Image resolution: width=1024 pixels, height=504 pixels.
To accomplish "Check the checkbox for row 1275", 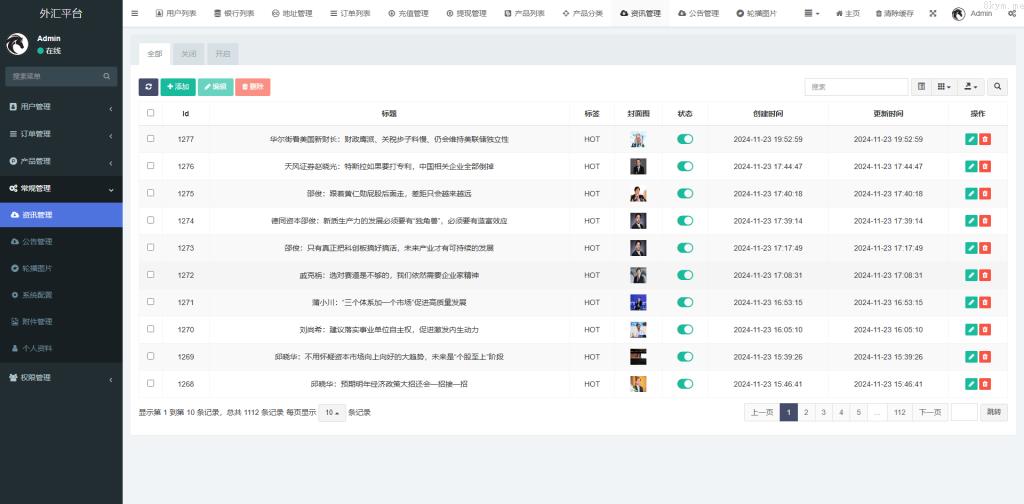I will click(x=151, y=193).
